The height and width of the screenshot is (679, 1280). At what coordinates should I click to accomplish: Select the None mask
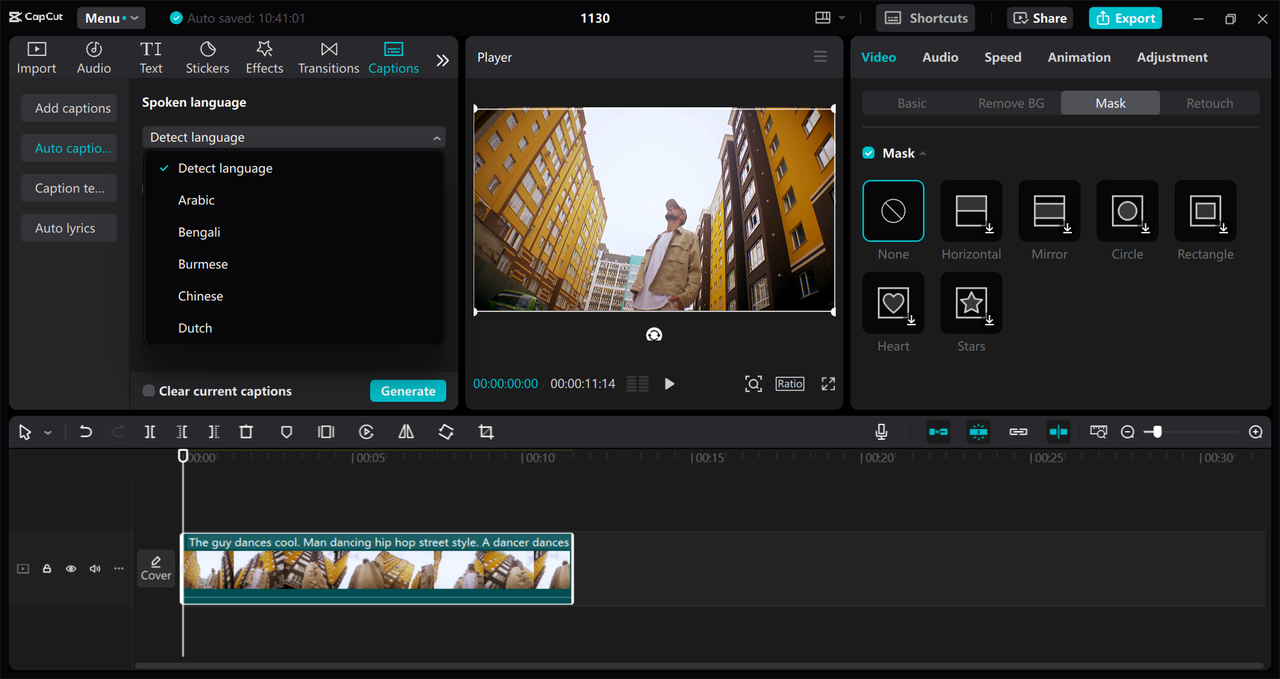[x=893, y=211]
